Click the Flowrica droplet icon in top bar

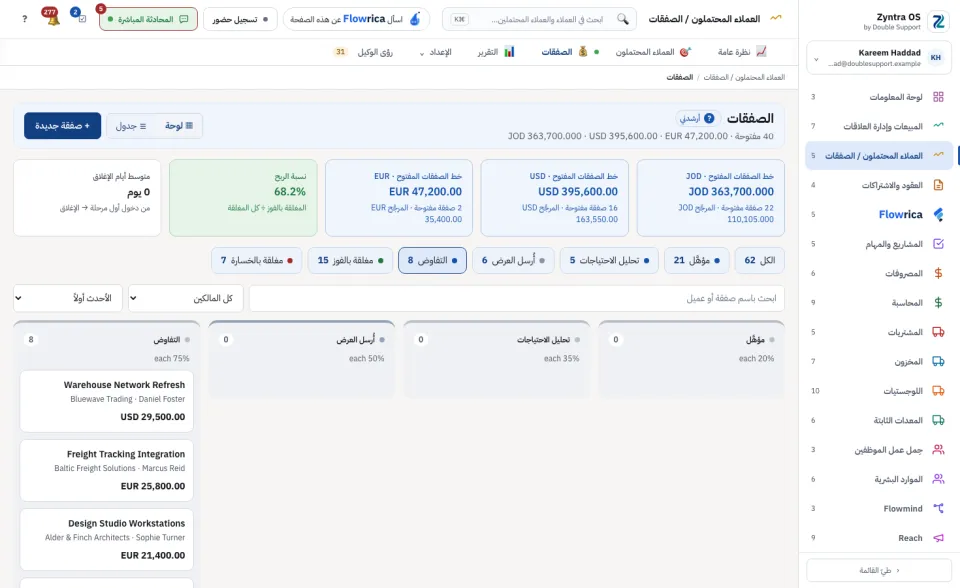pos(415,19)
